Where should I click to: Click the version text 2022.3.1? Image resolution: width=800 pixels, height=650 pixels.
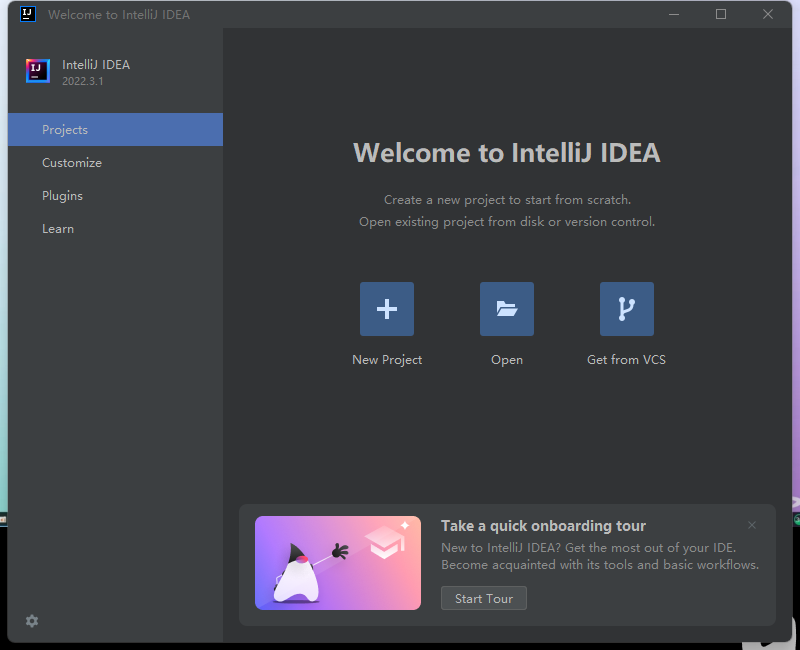tap(83, 82)
